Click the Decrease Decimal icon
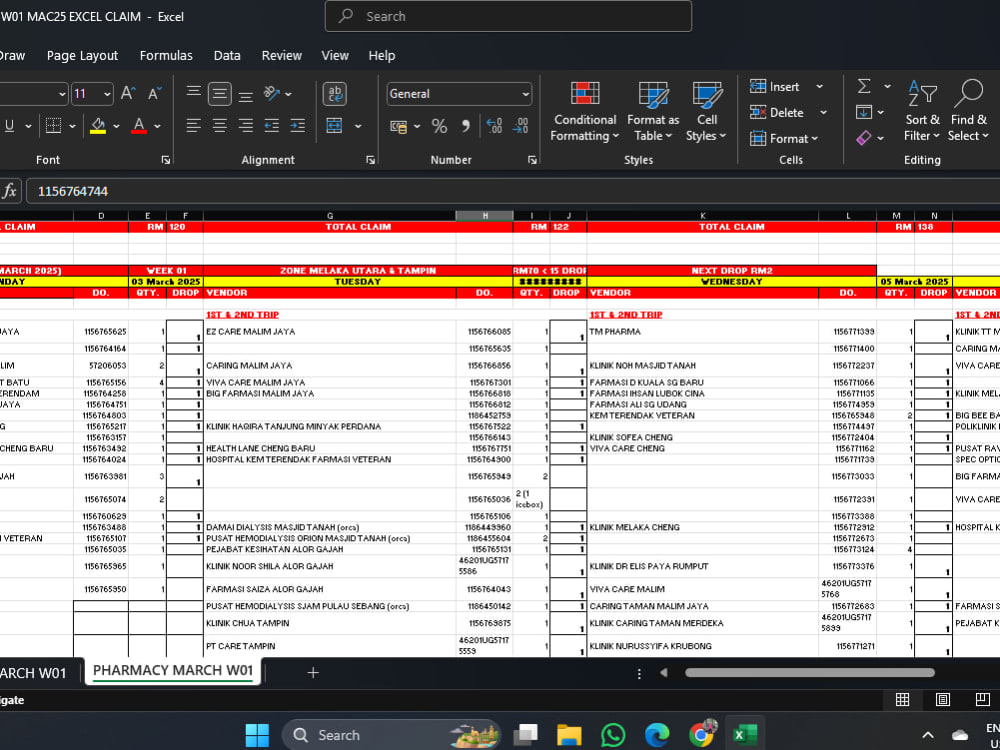This screenshot has width=1000, height=750. pos(520,126)
